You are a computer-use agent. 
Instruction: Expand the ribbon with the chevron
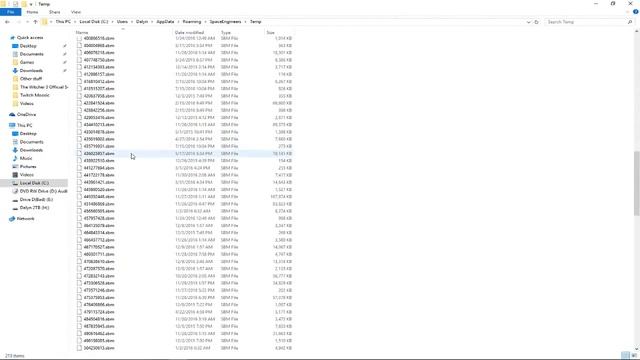coord(628,12)
